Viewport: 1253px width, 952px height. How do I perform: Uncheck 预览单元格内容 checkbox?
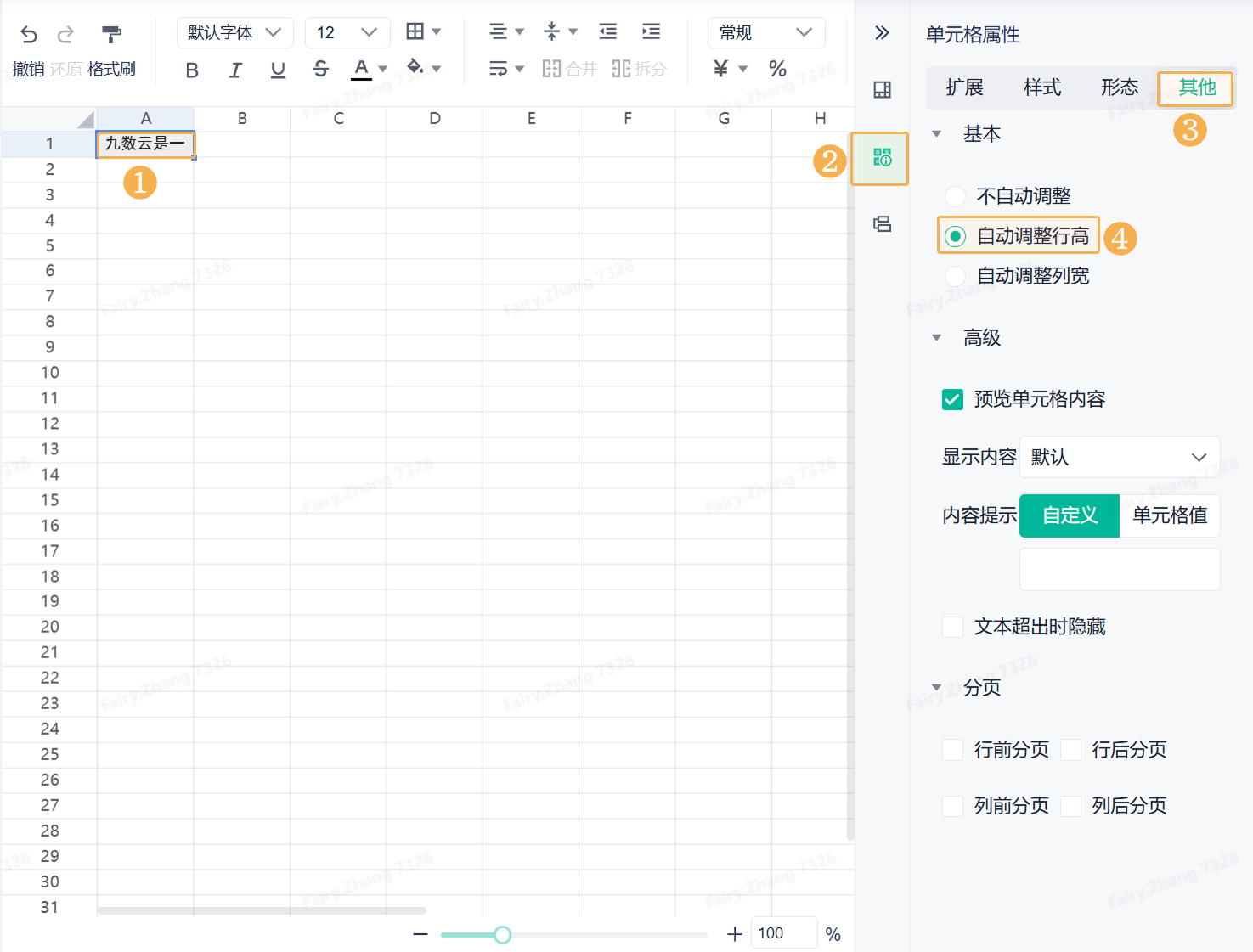click(952, 399)
